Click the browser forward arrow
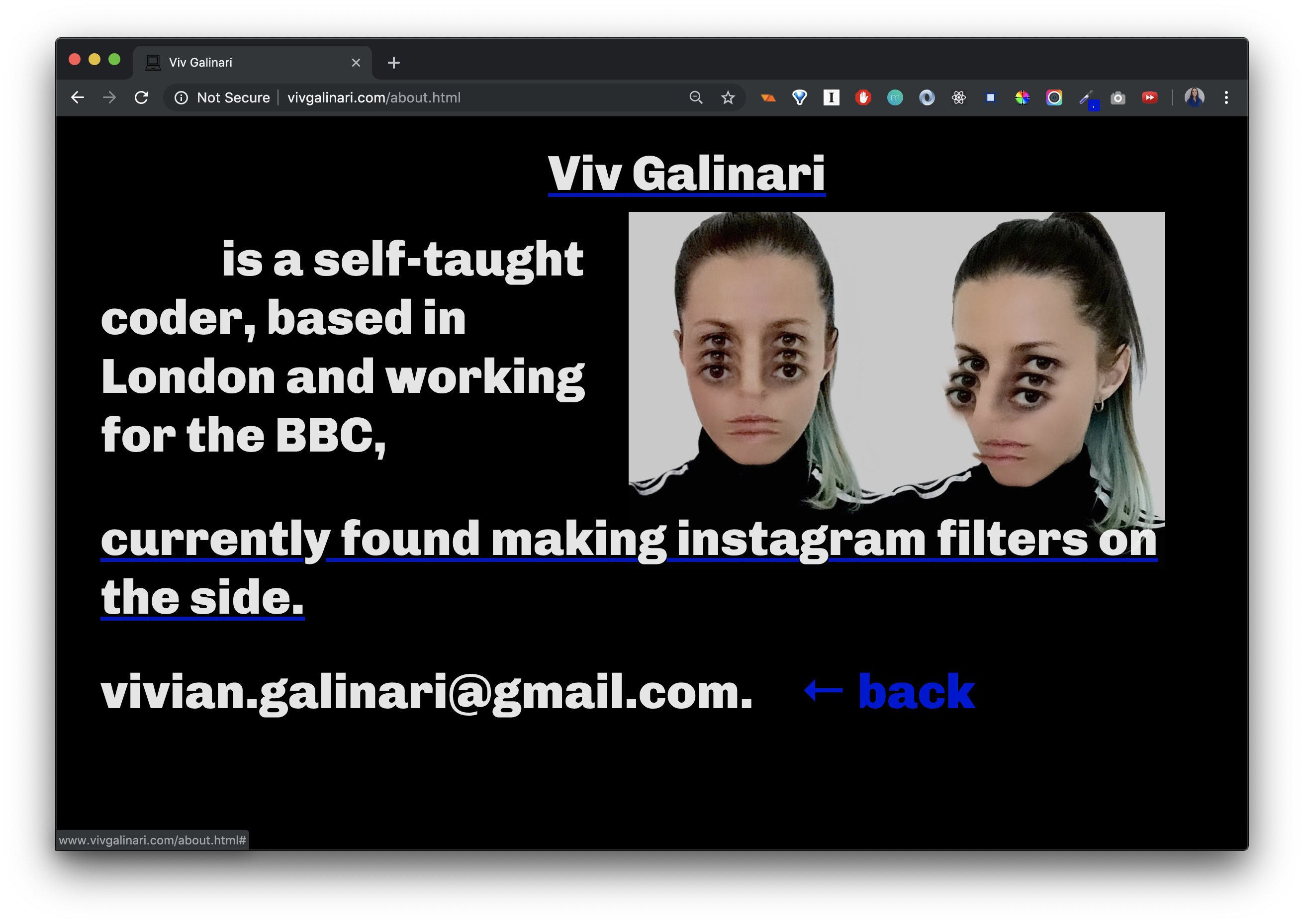1304x924 pixels. [109, 98]
